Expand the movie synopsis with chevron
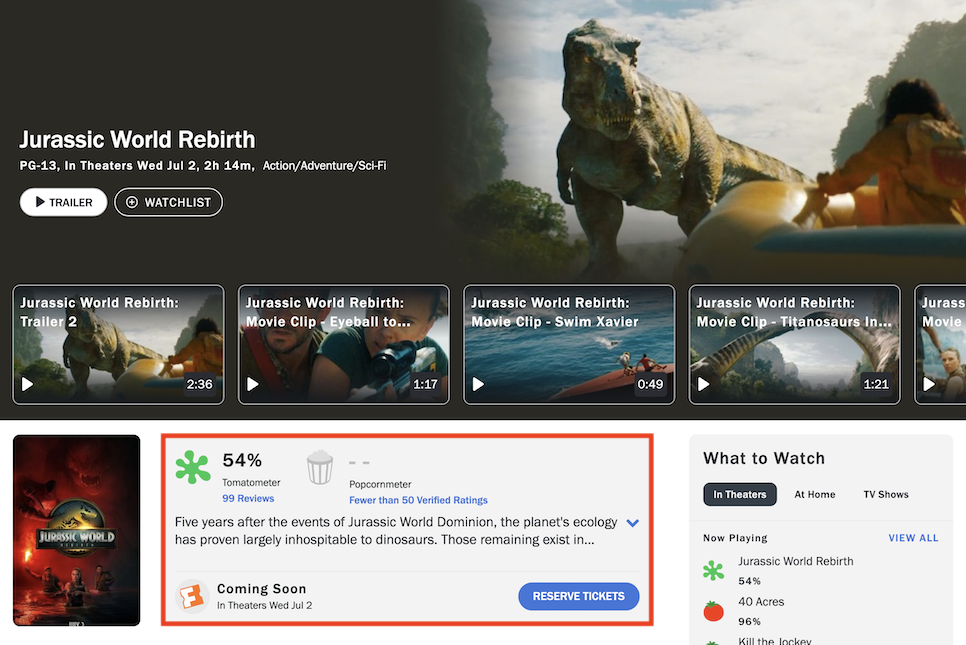The width and height of the screenshot is (966, 645). (633, 523)
